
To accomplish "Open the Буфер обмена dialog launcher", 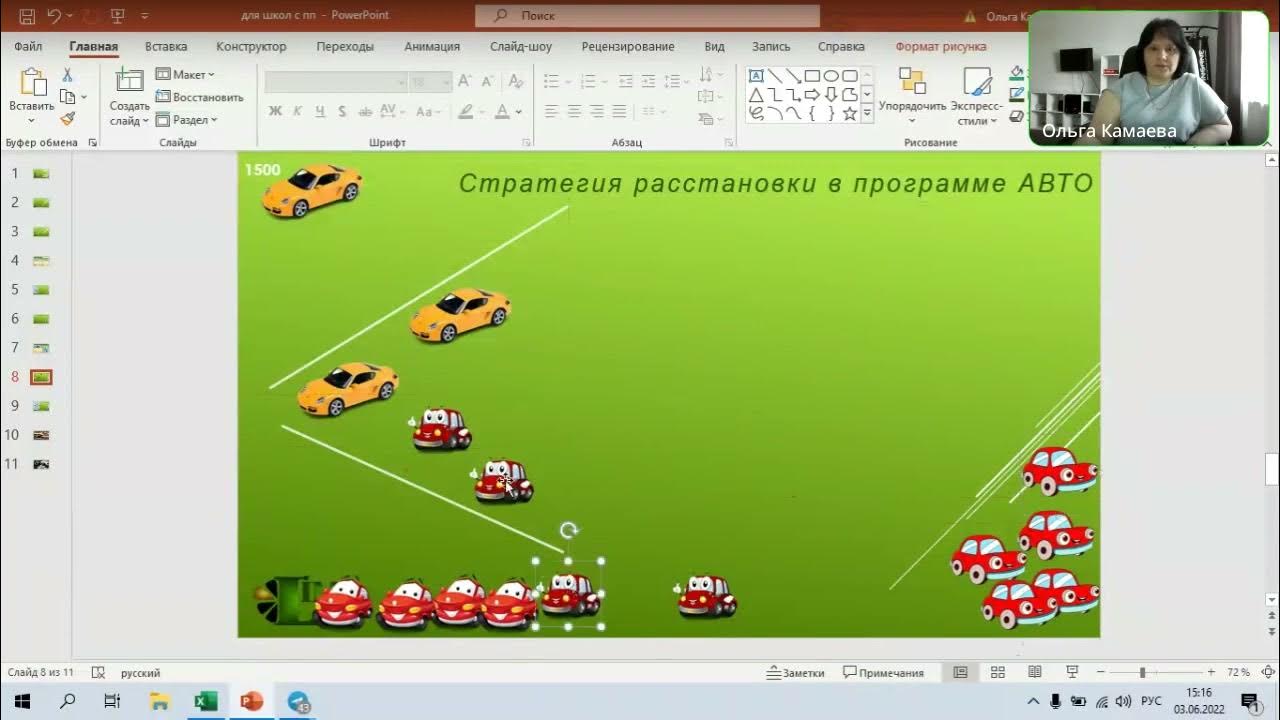I will 92,143.
